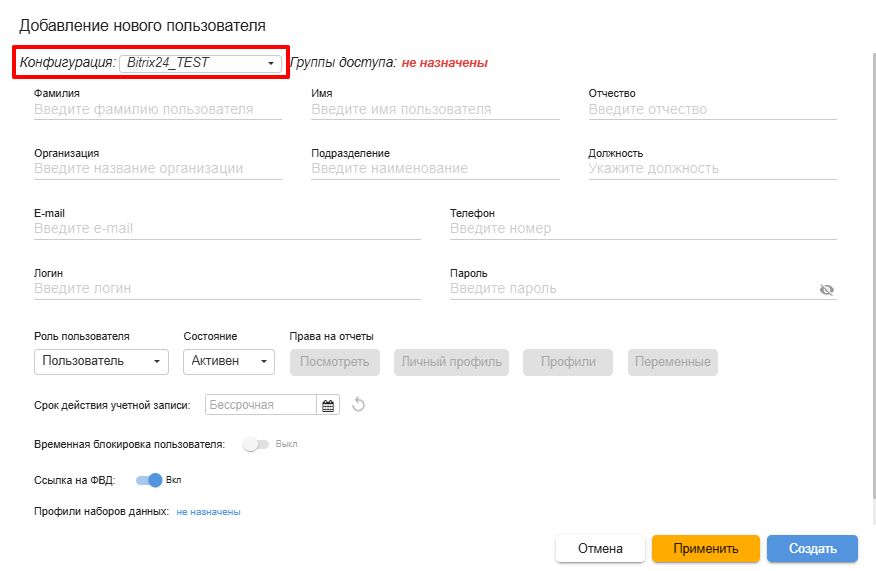Open the Роль пользователя dropdown

pos(101,361)
